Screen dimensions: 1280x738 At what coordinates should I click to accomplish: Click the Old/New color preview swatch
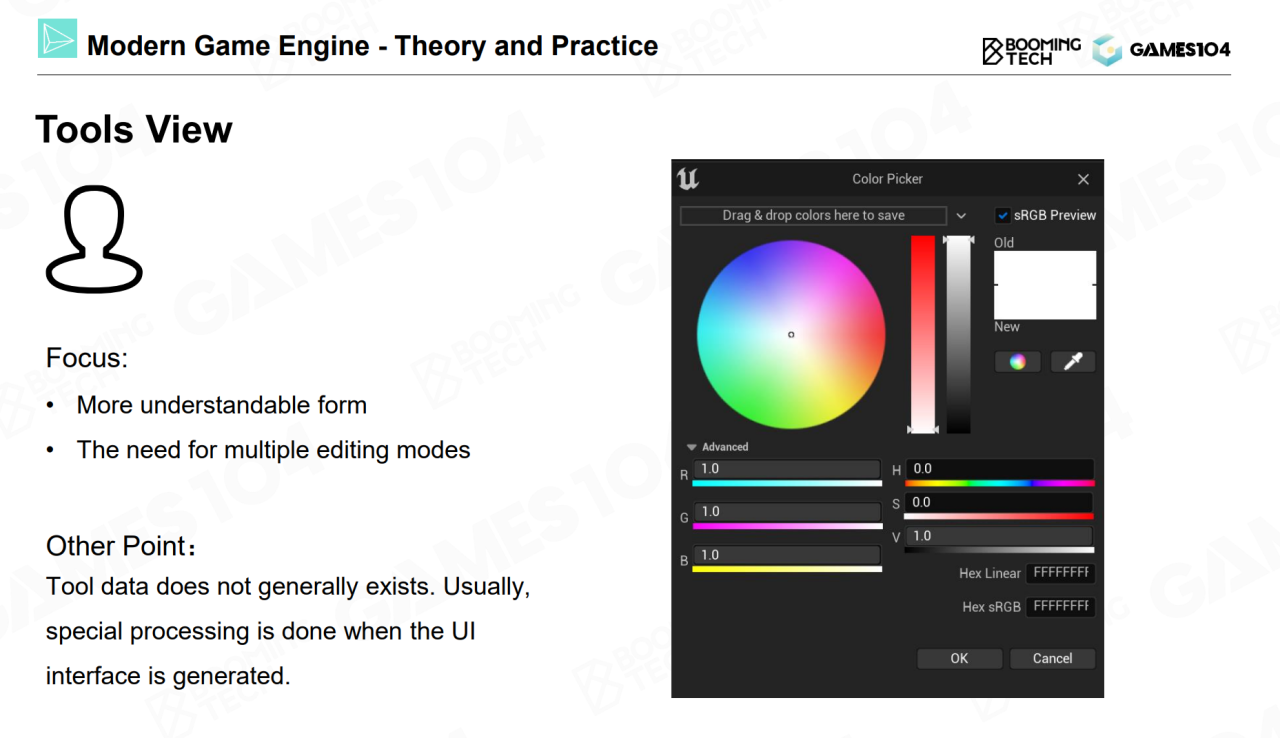pos(1045,285)
